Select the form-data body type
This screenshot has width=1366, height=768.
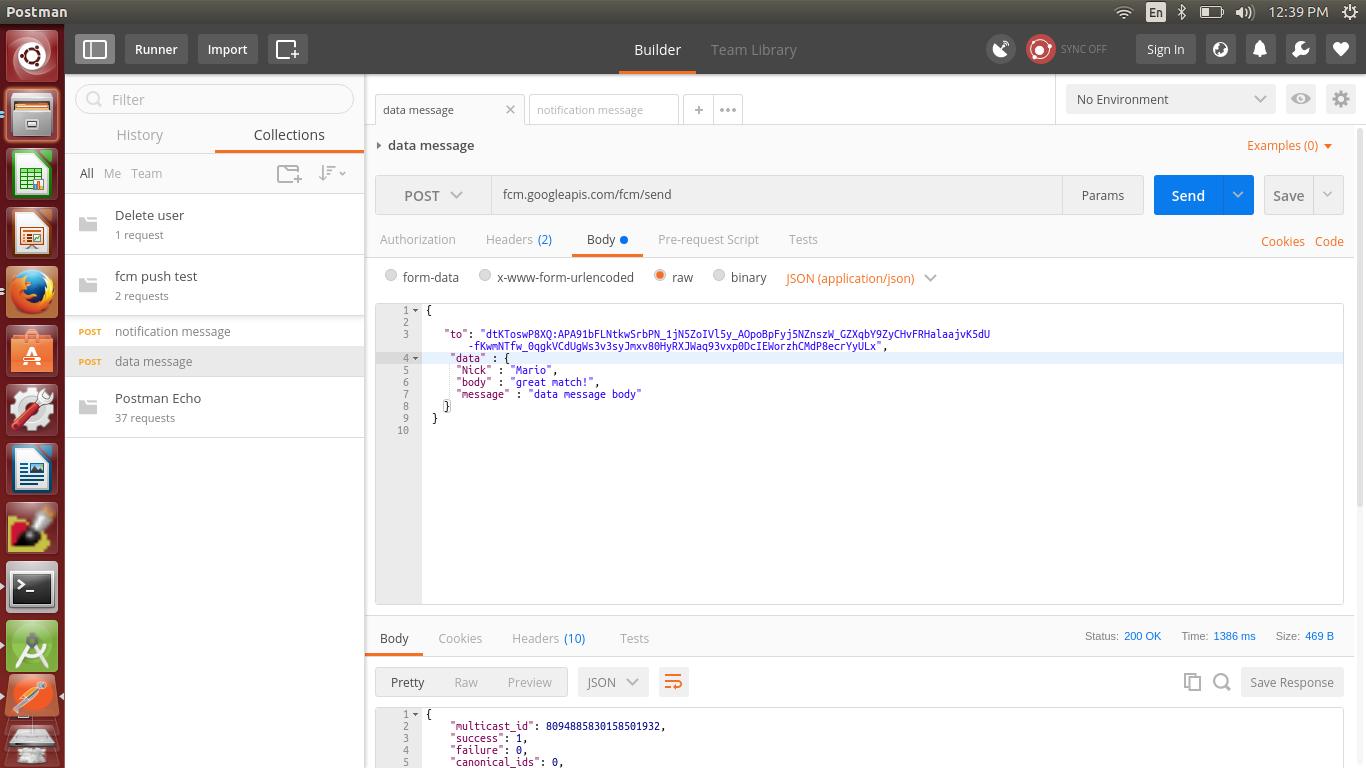[x=392, y=275]
